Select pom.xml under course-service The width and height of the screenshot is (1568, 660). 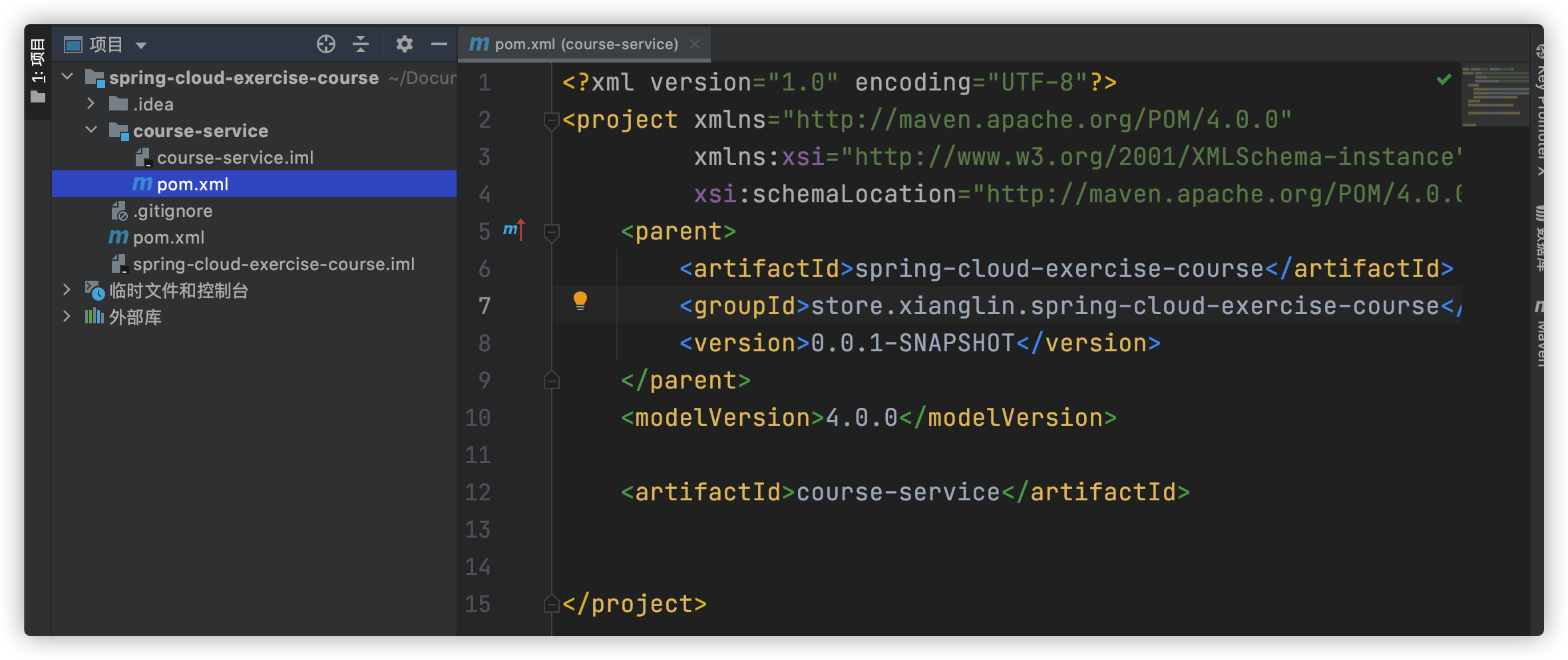coord(254,184)
